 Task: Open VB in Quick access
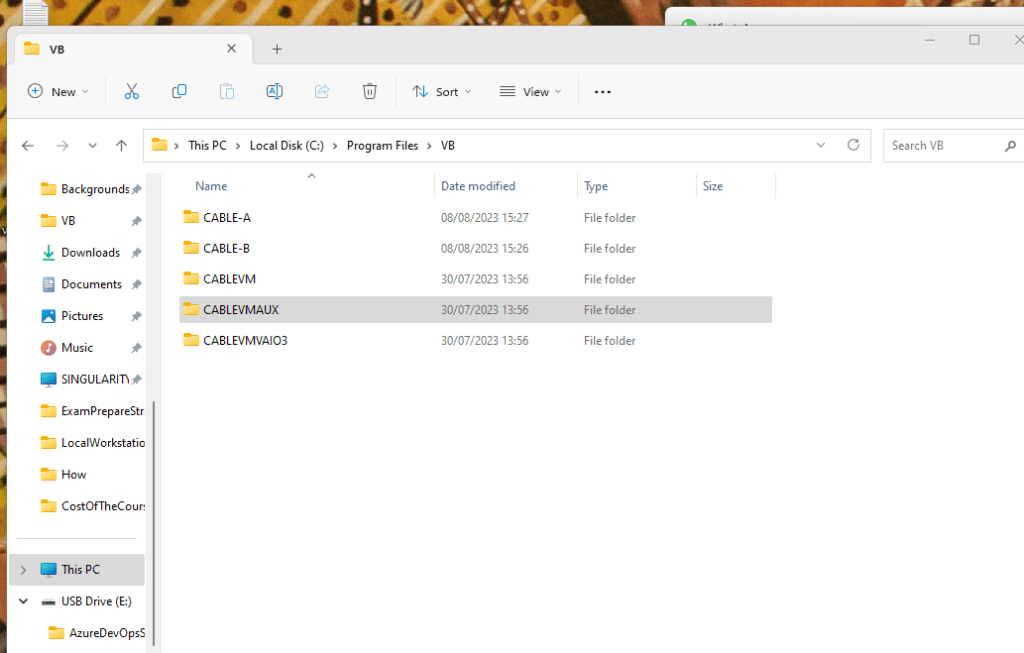click(x=57, y=221)
